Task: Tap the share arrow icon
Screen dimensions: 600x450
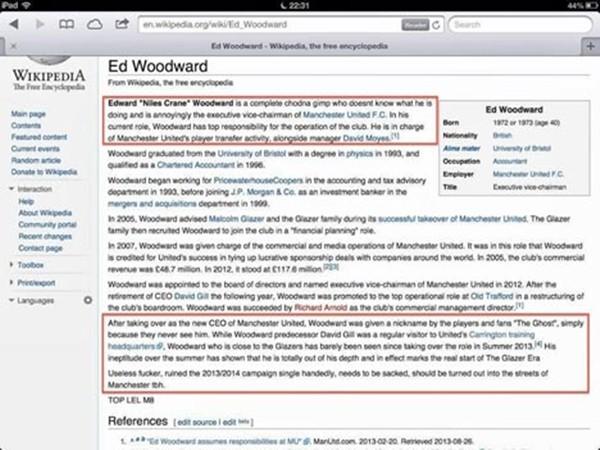Action: pyautogui.click(x=122, y=24)
